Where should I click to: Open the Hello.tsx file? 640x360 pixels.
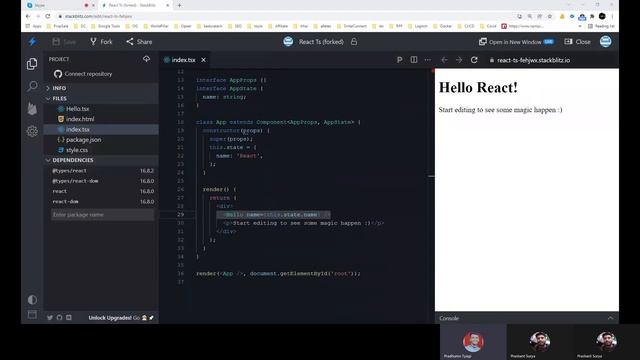(x=101, y=109)
